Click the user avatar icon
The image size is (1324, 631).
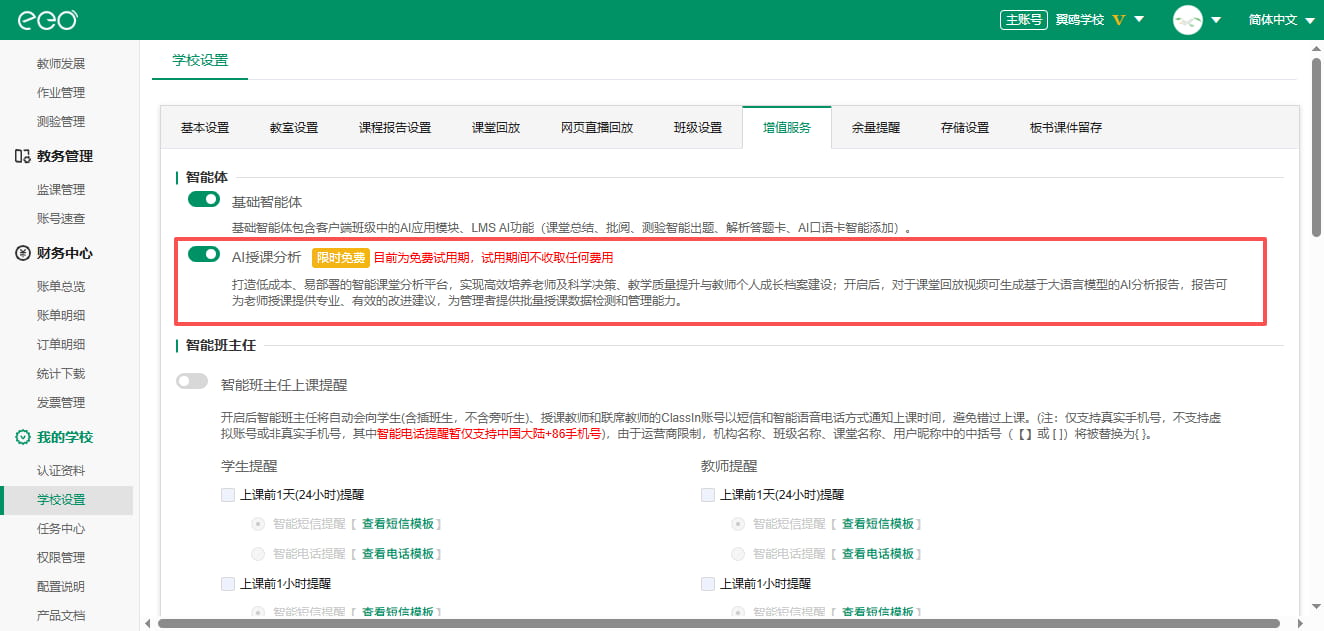[x=1187, y=20]
